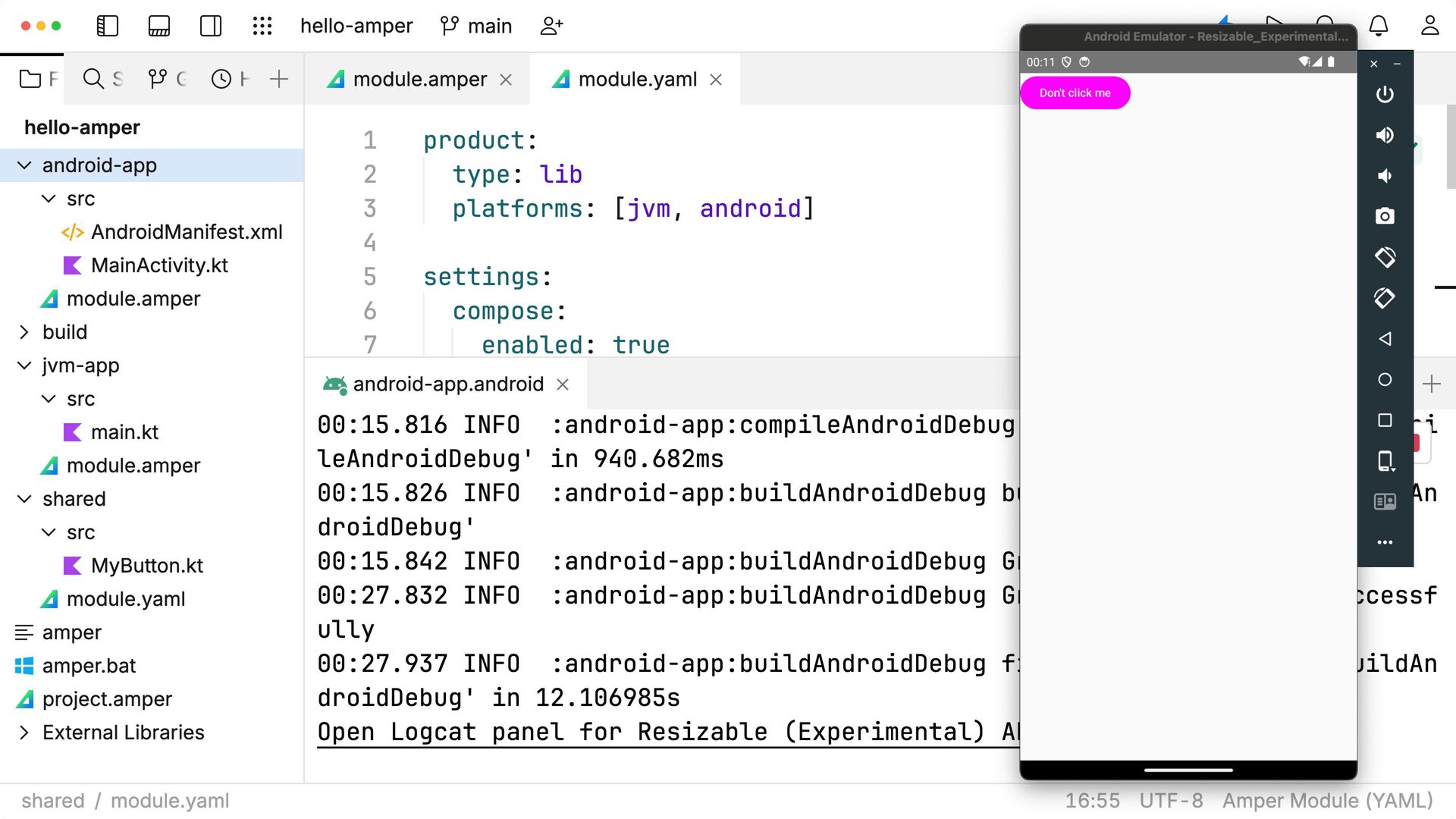Toggle the bottom panel

pos(159,26)
